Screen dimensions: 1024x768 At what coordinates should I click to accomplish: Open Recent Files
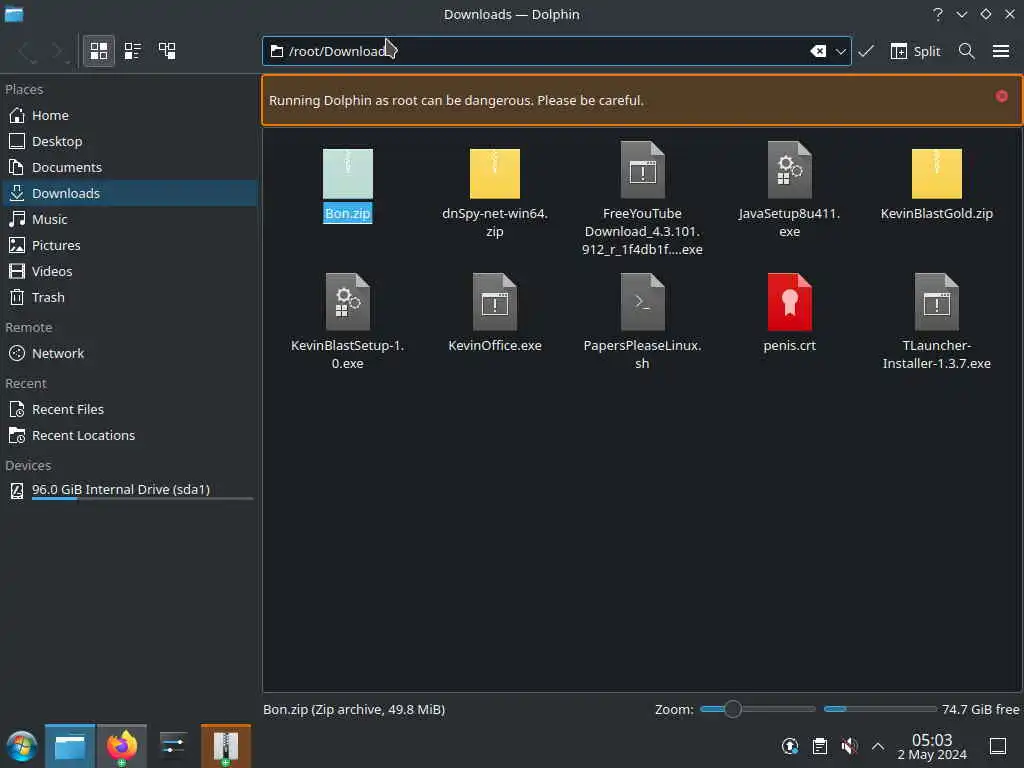(129, 409)
